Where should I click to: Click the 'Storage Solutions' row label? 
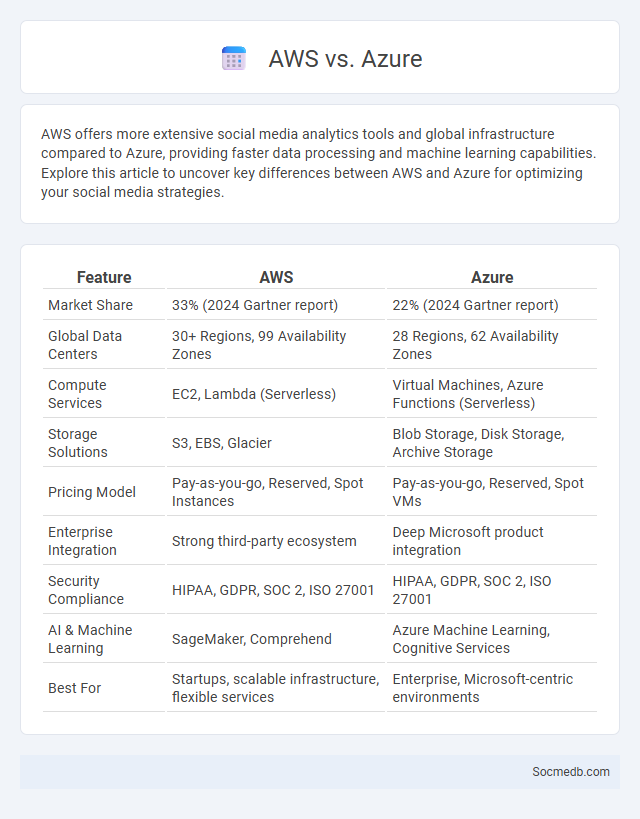(x=78, y=443)
